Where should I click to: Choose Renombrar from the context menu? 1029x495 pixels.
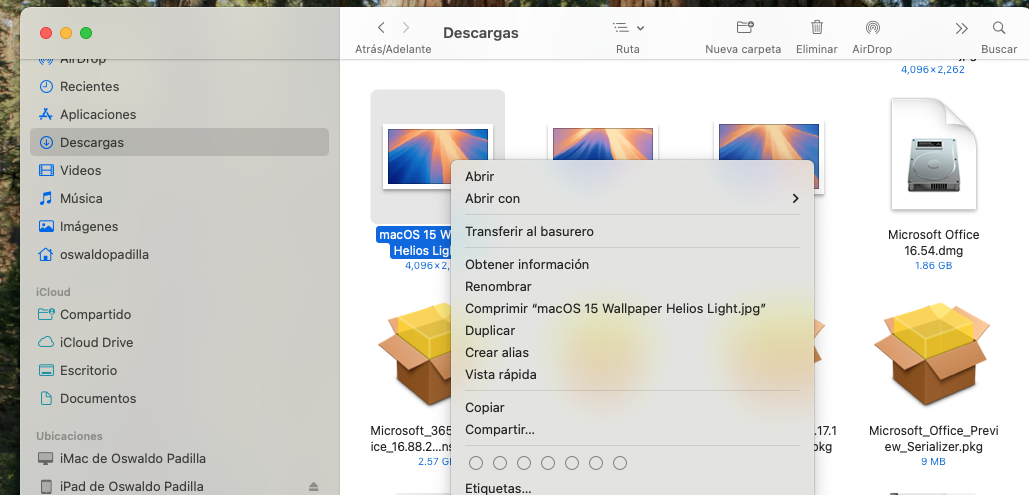pos(633,287)
